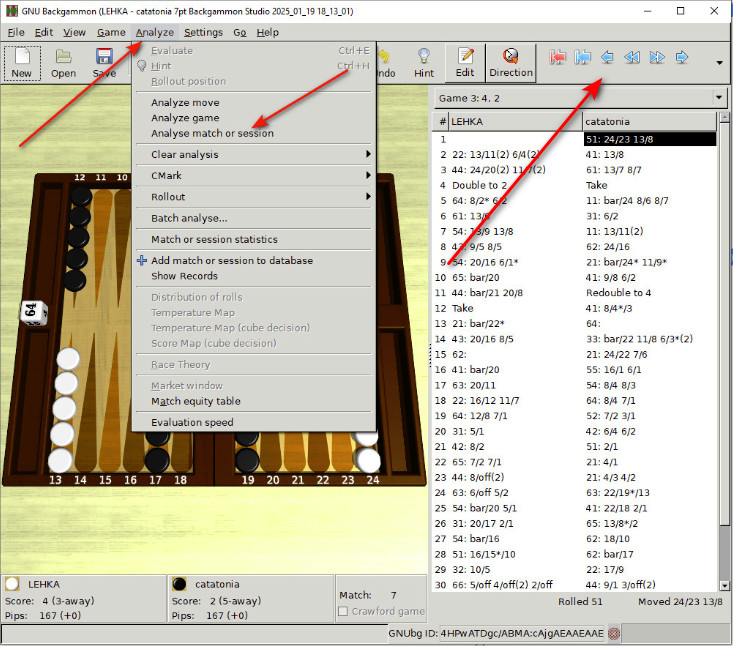Screen dimensions: 733x646
Task: Open the View menu
Action: [x=74, y=32]
